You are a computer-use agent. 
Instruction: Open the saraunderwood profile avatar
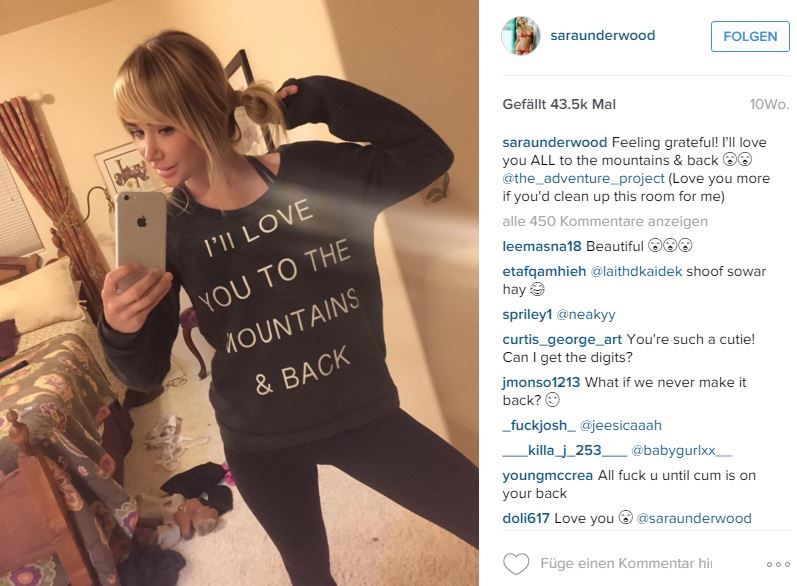(x=520, y=36)
